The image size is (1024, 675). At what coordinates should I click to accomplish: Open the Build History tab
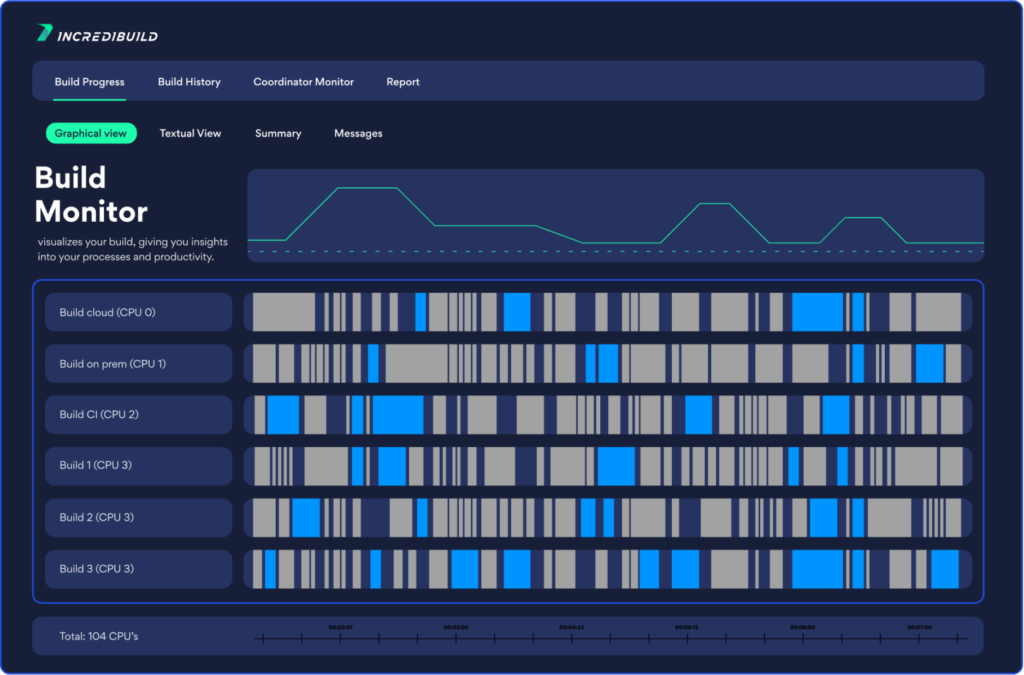(x=189, y=82)
